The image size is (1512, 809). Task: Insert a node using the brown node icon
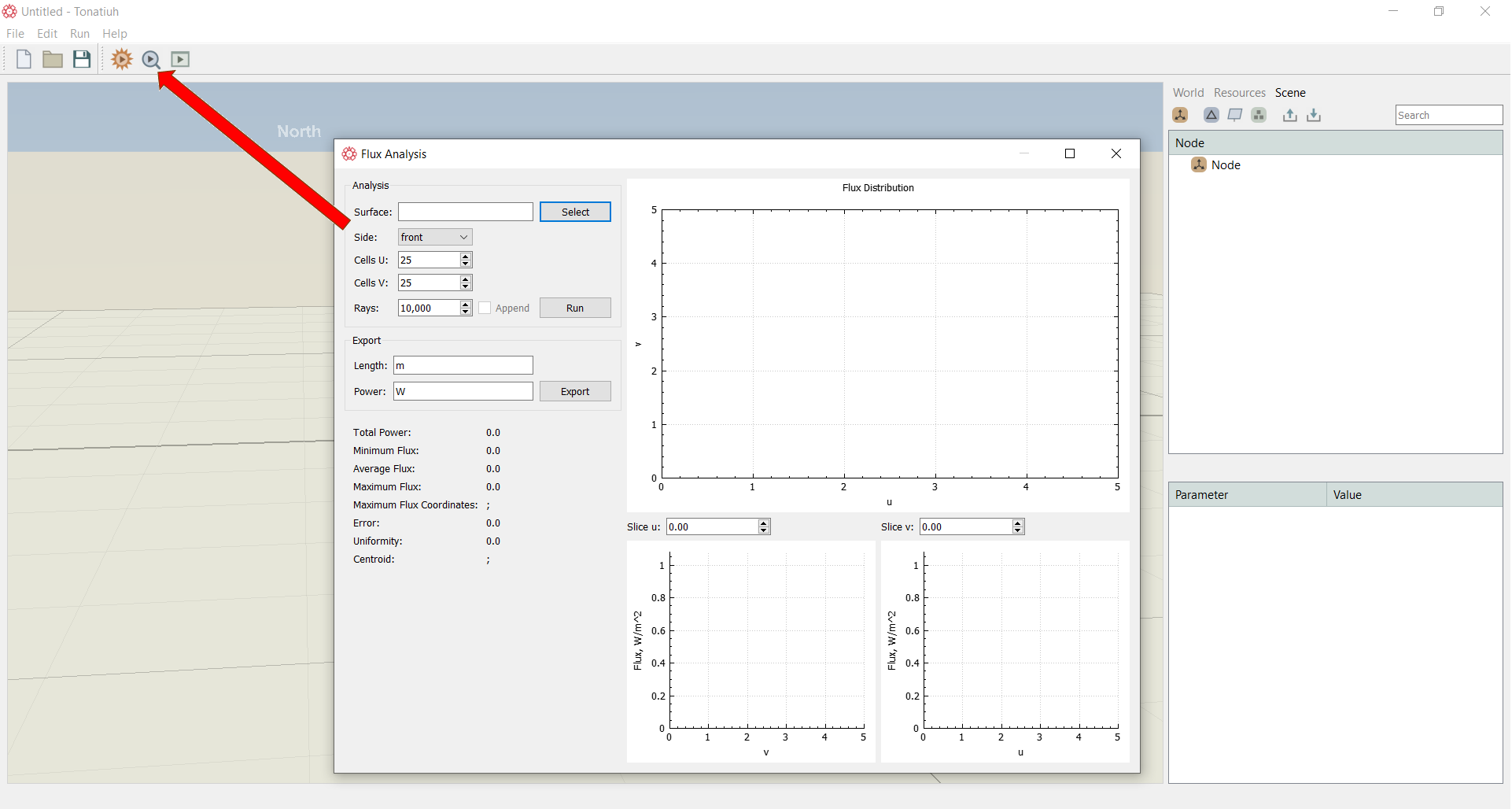click(1180, 115)
